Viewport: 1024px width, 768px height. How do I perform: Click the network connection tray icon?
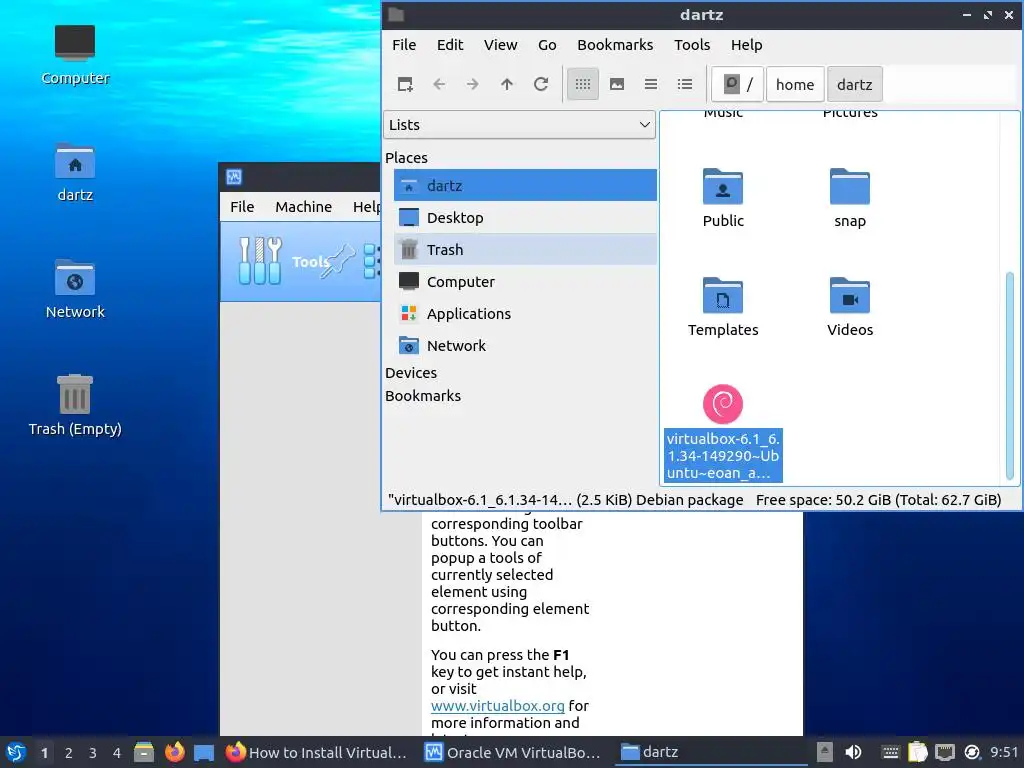click(x=945, y=752)
